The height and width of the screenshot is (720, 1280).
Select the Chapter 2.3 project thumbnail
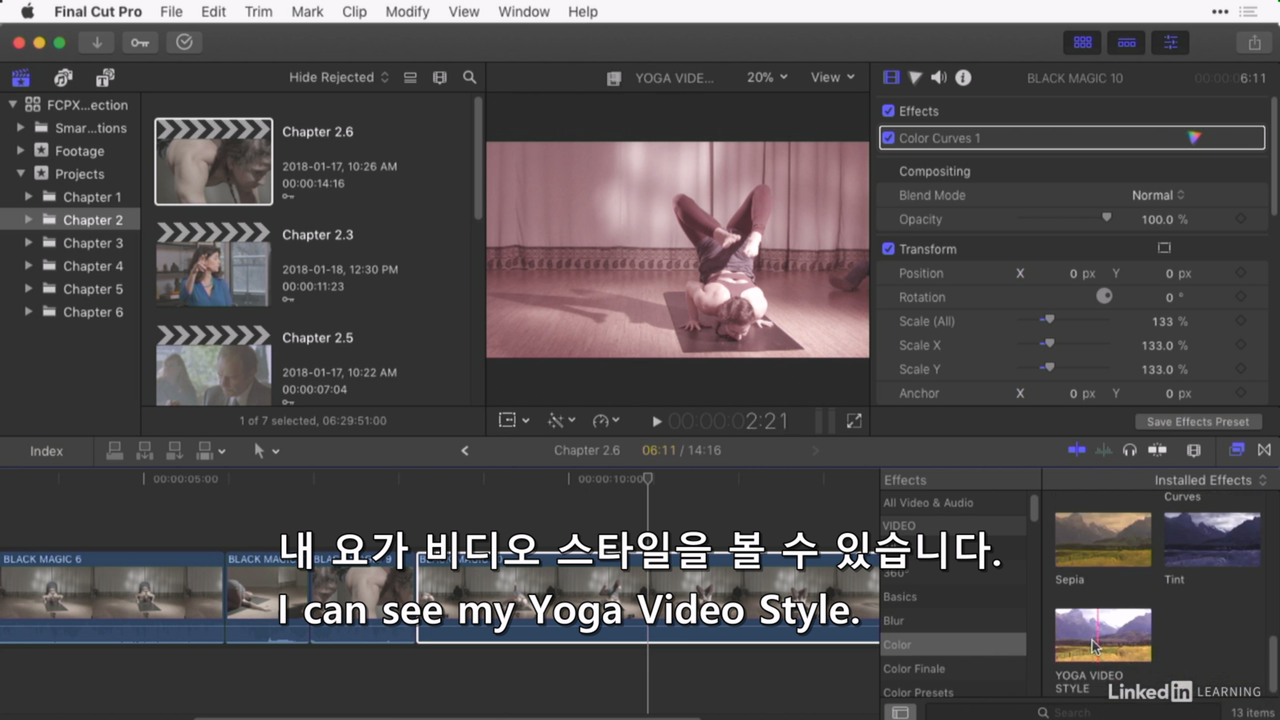213,264
